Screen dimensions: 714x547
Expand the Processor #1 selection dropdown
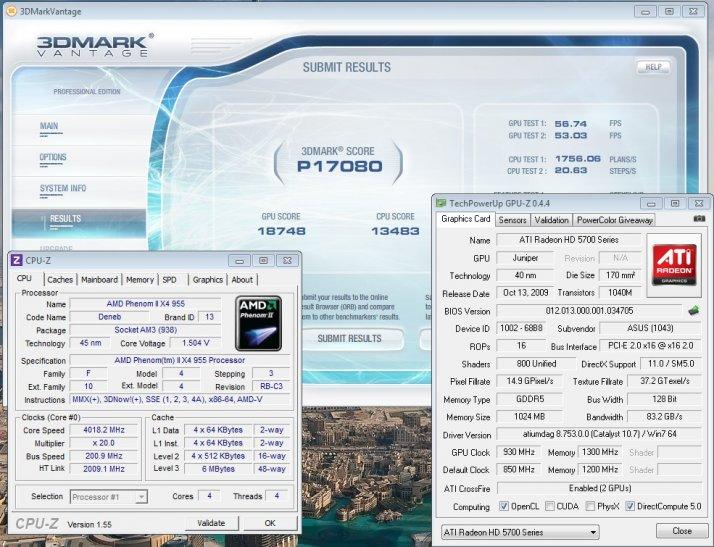point(109,496)
